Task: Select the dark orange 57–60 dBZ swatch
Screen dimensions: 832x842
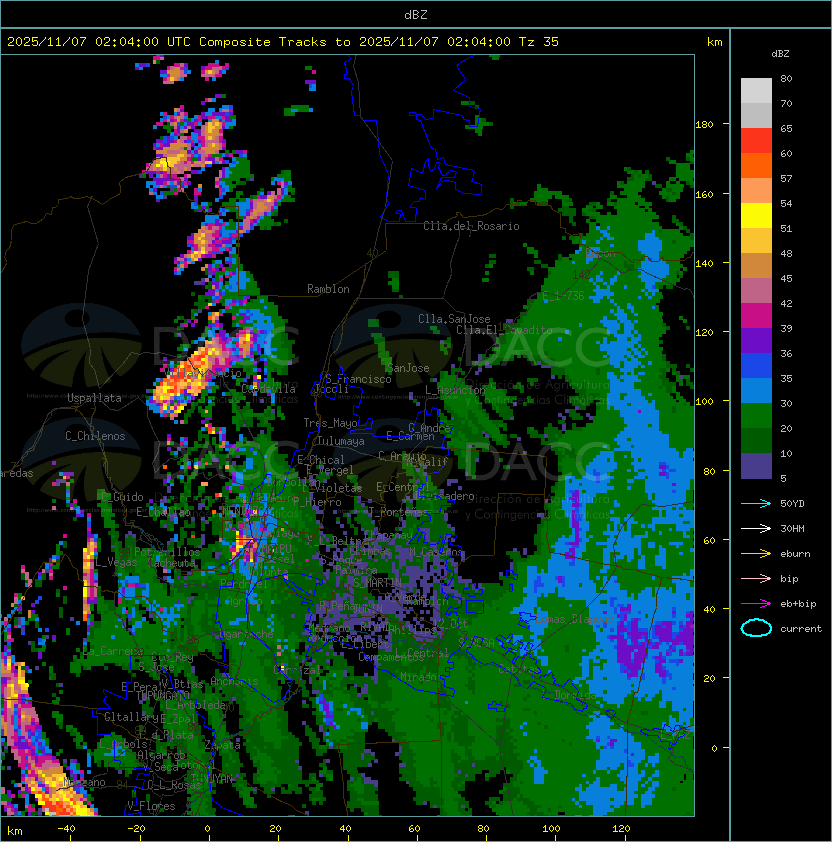Action: pyautogui.click(x=756, y=165)
